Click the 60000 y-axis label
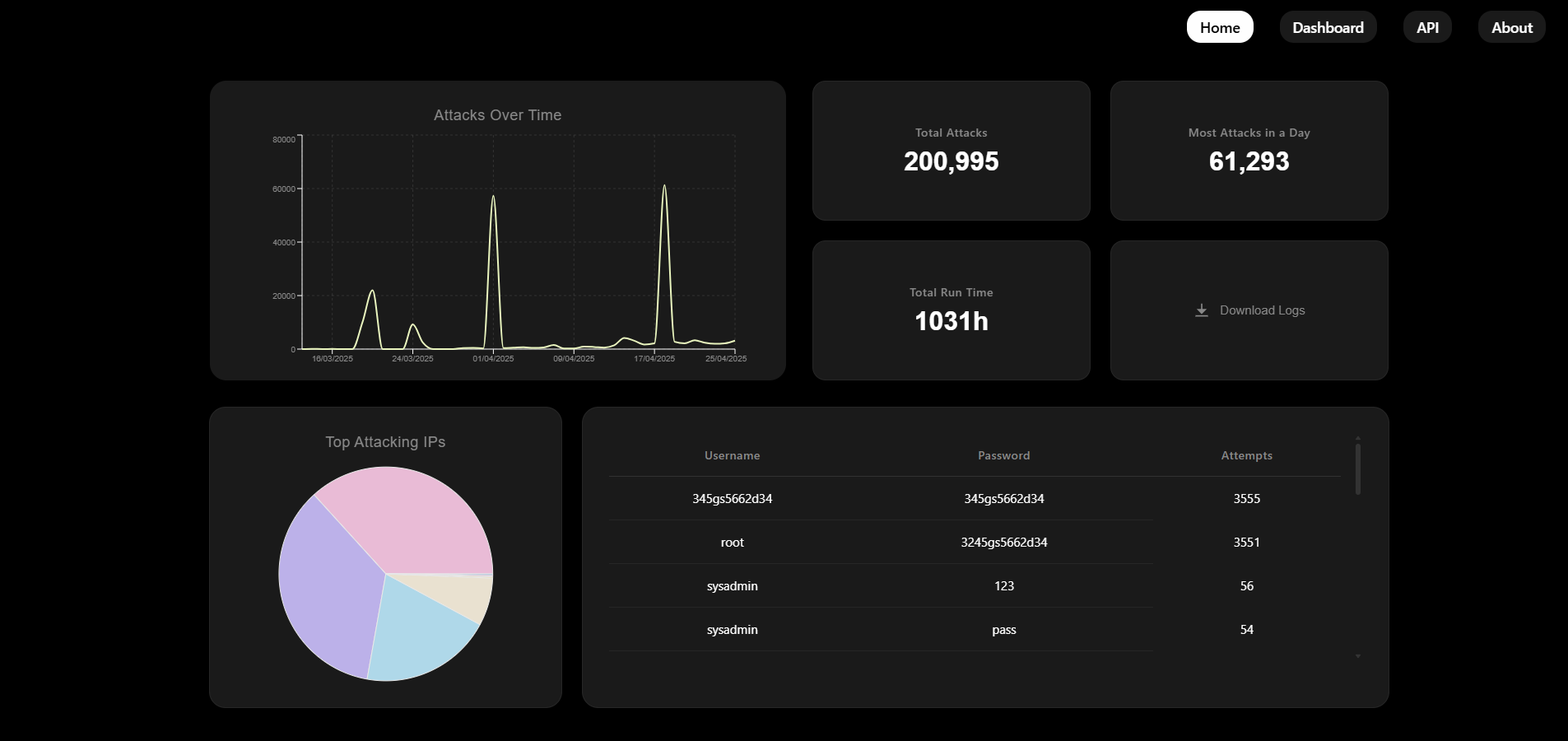Viewport: 1568px width, 741px height. tap(284, 189)
